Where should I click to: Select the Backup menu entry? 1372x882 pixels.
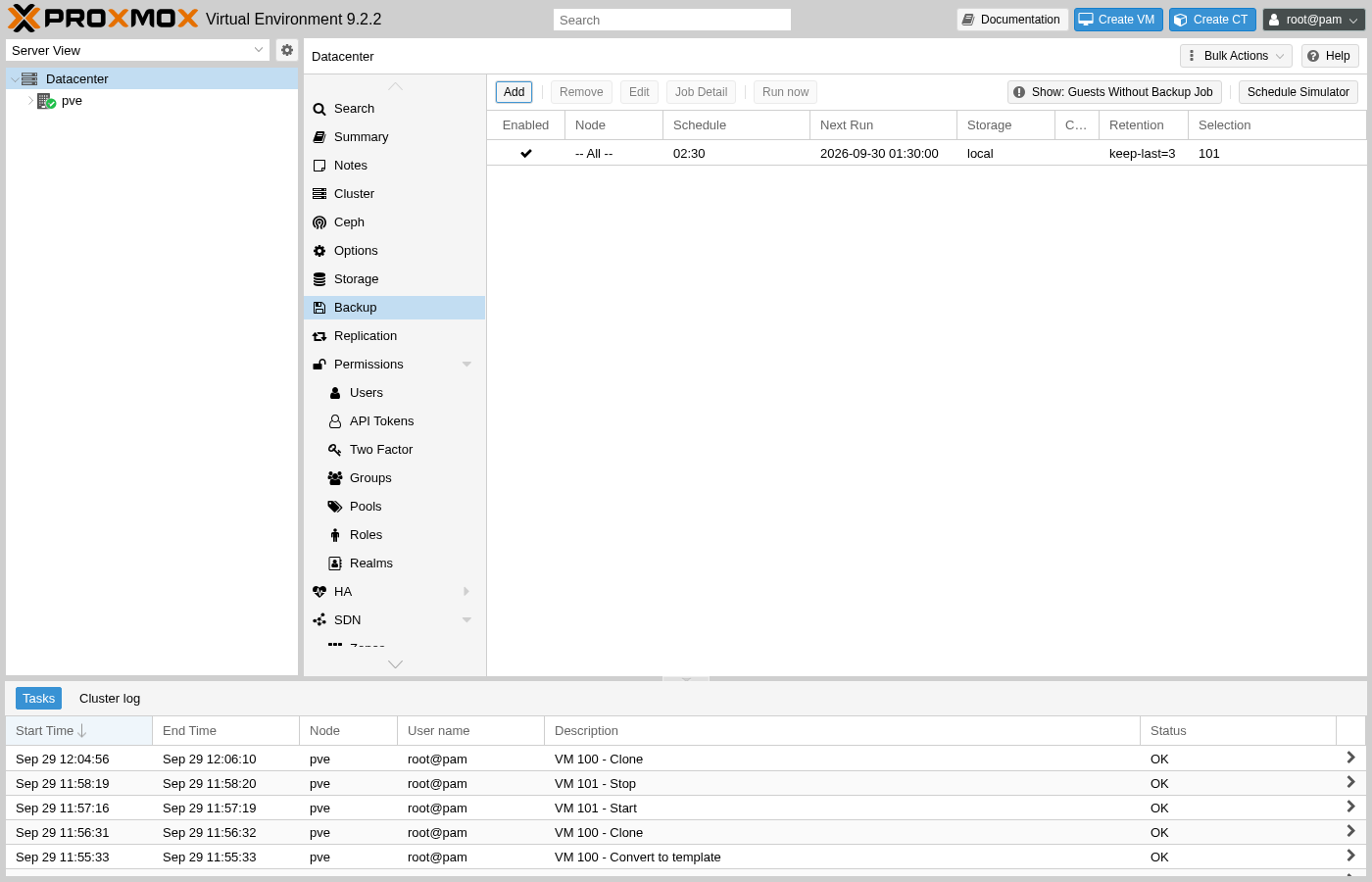(x=395, y=308)
